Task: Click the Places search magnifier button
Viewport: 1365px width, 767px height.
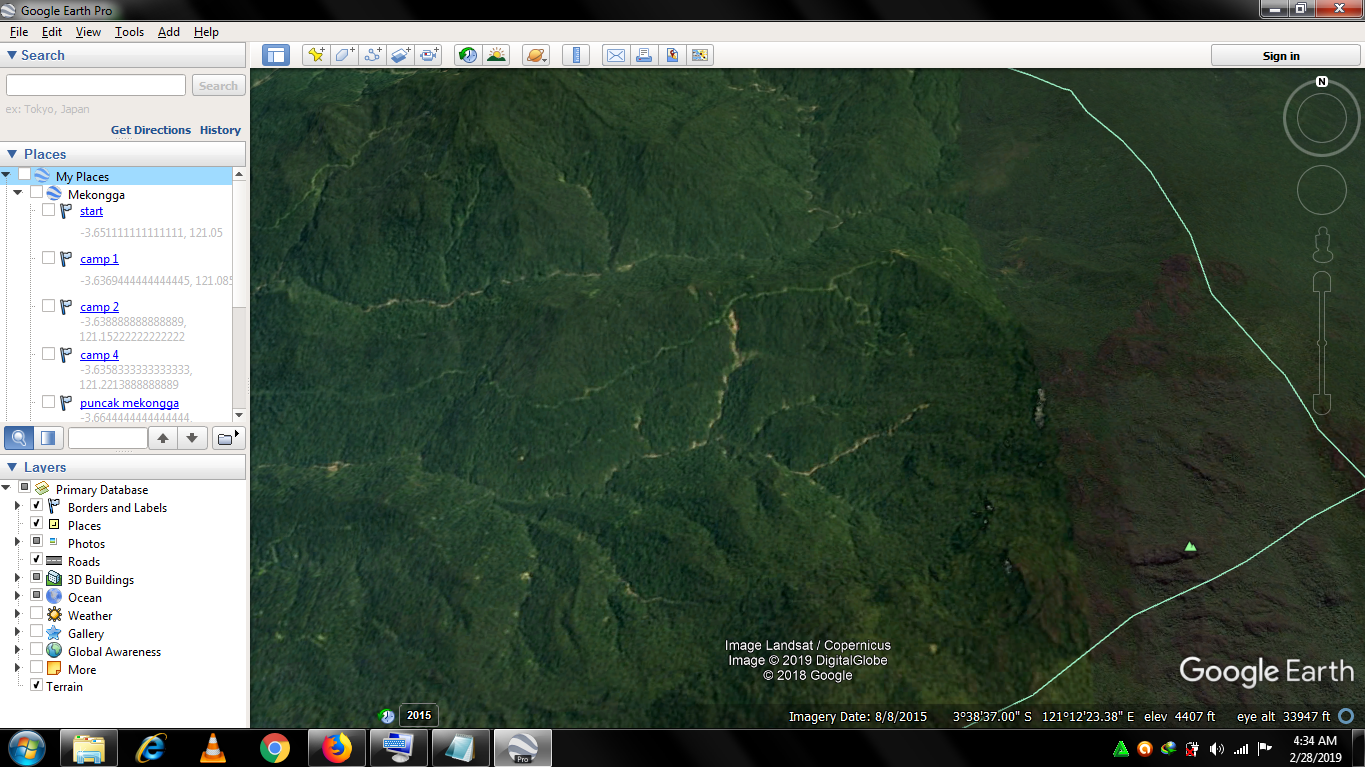Action: tap(19, 438)
